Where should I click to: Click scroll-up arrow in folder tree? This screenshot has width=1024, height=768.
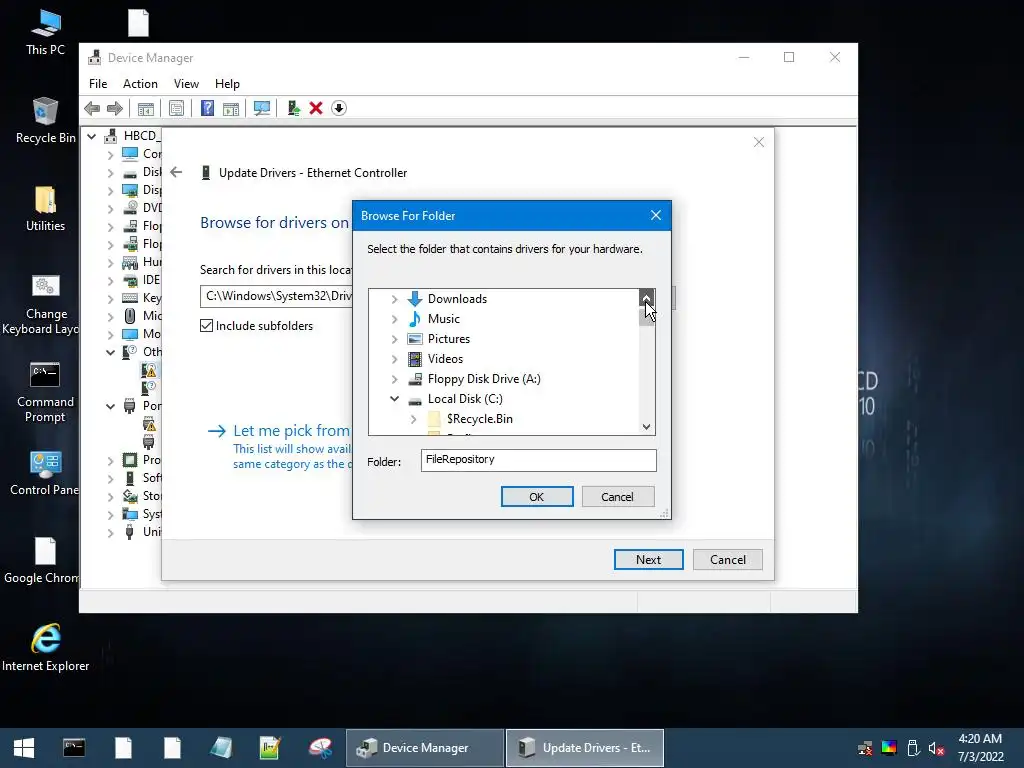tap(647, 298)
